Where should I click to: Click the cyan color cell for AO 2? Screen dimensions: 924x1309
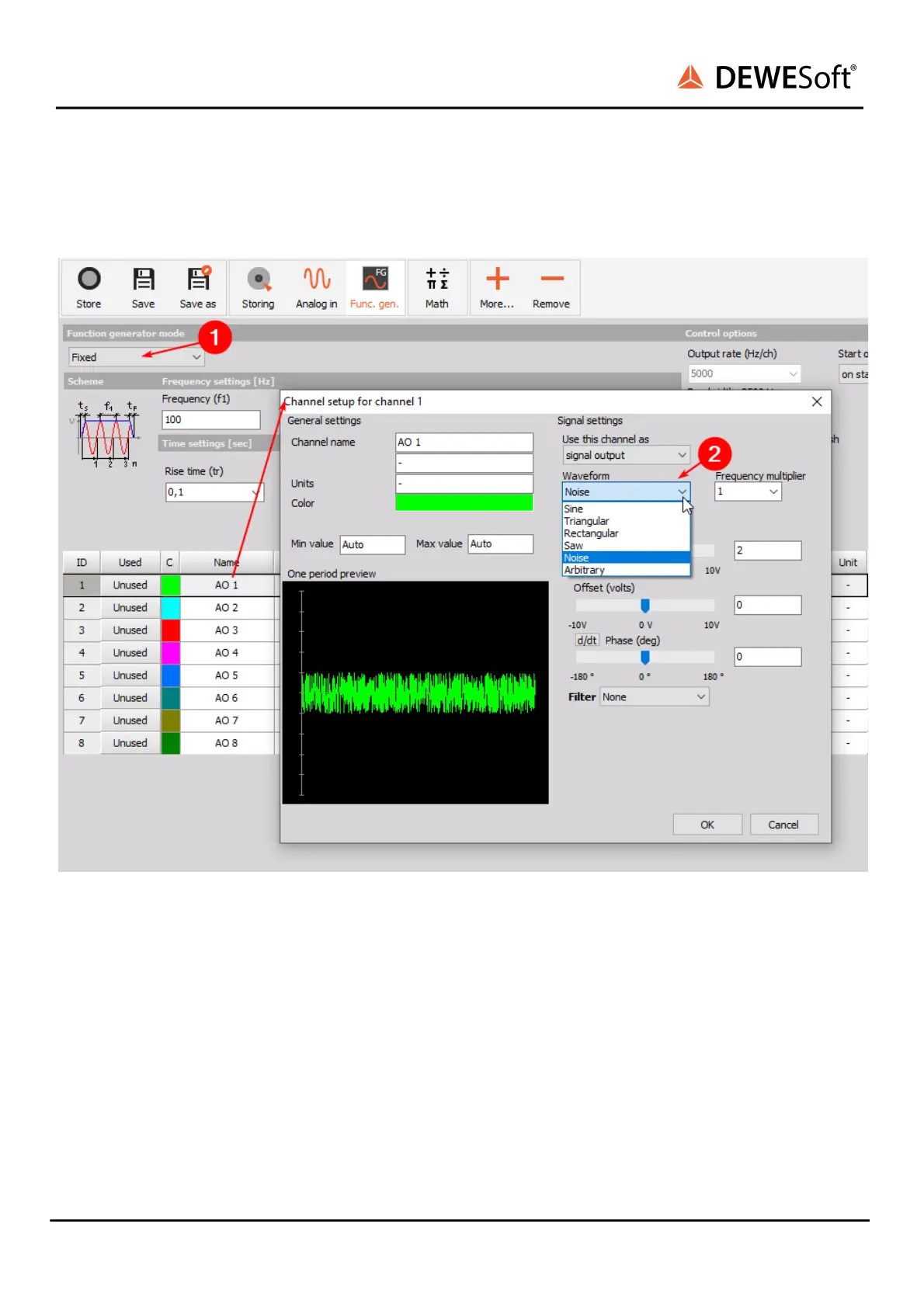click(171, 608)
